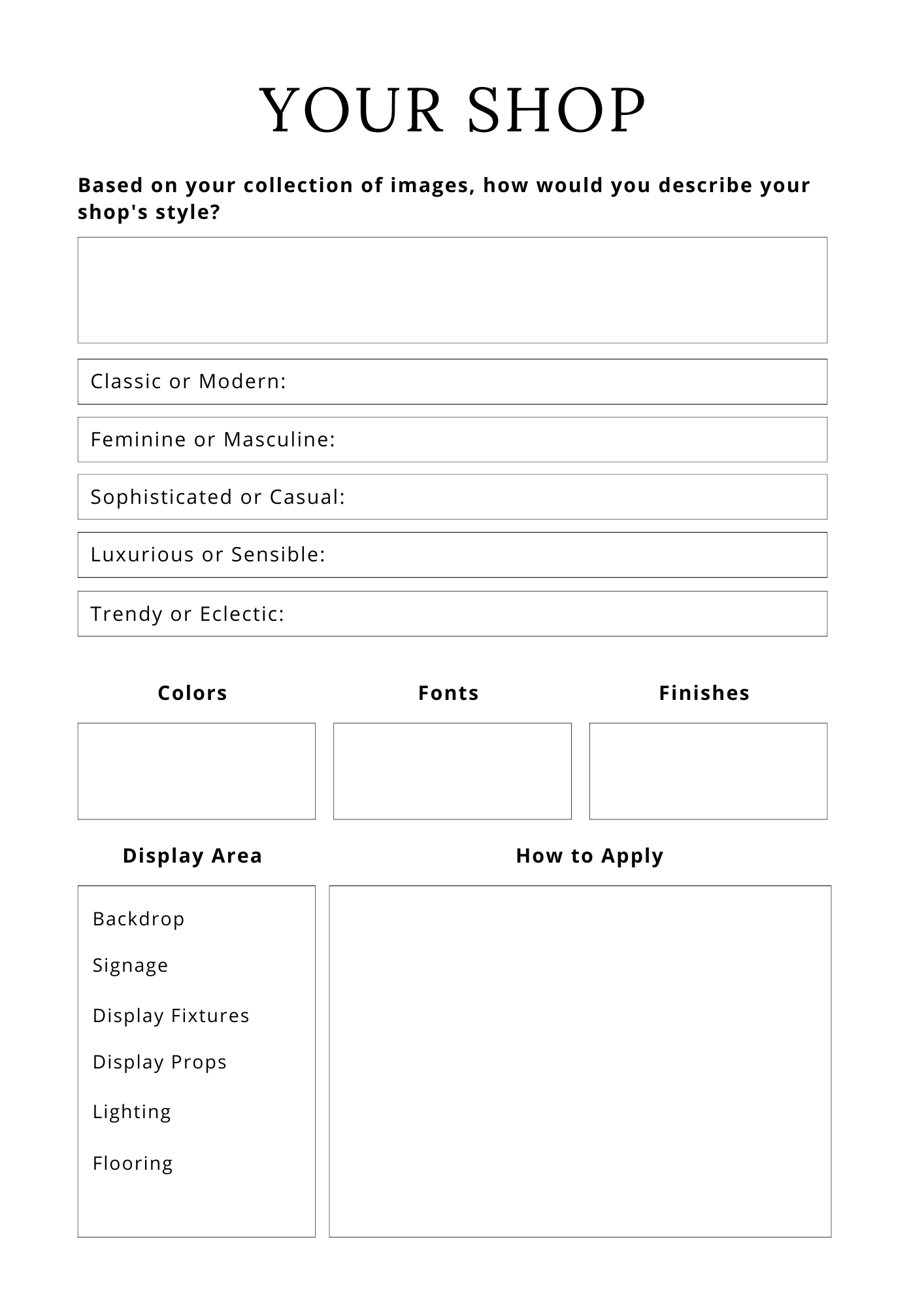Click the shop style description box
924x1307 pixels.
click(452, 290)
